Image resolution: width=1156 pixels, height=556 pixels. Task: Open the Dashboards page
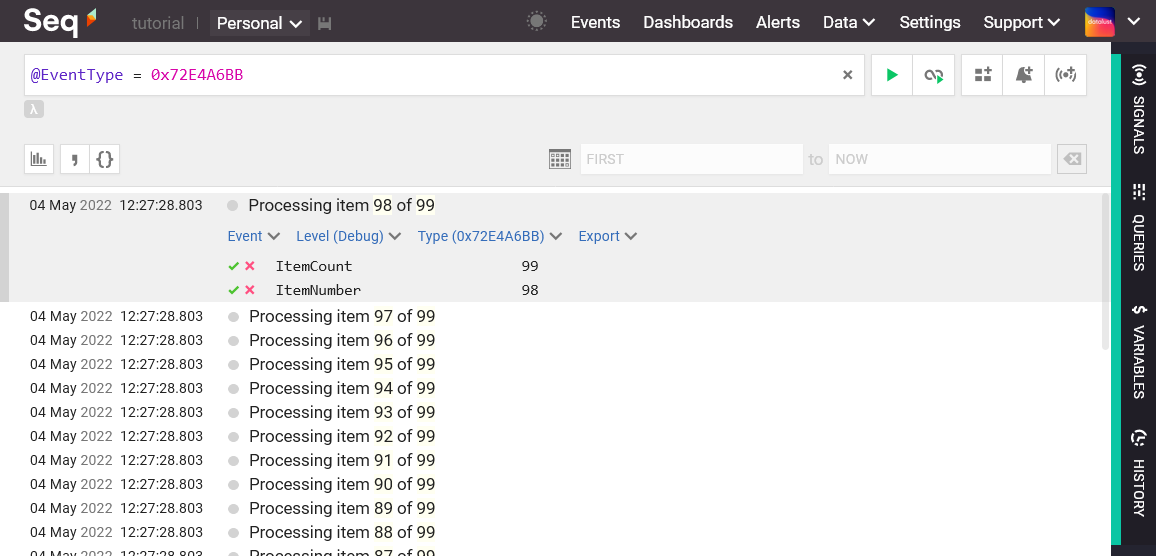[x=688, y=22]
